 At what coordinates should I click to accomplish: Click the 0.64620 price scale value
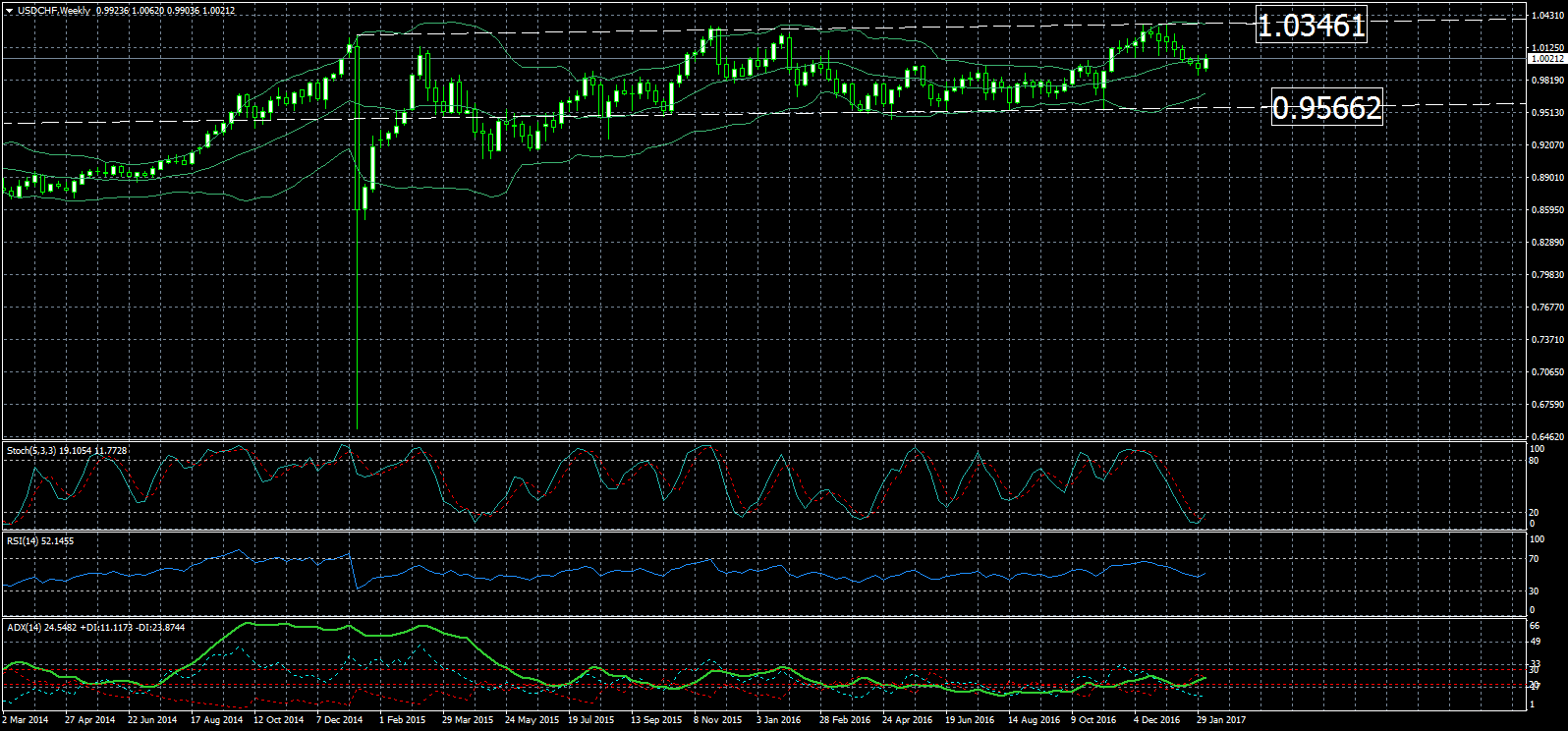coord(1547,436)
